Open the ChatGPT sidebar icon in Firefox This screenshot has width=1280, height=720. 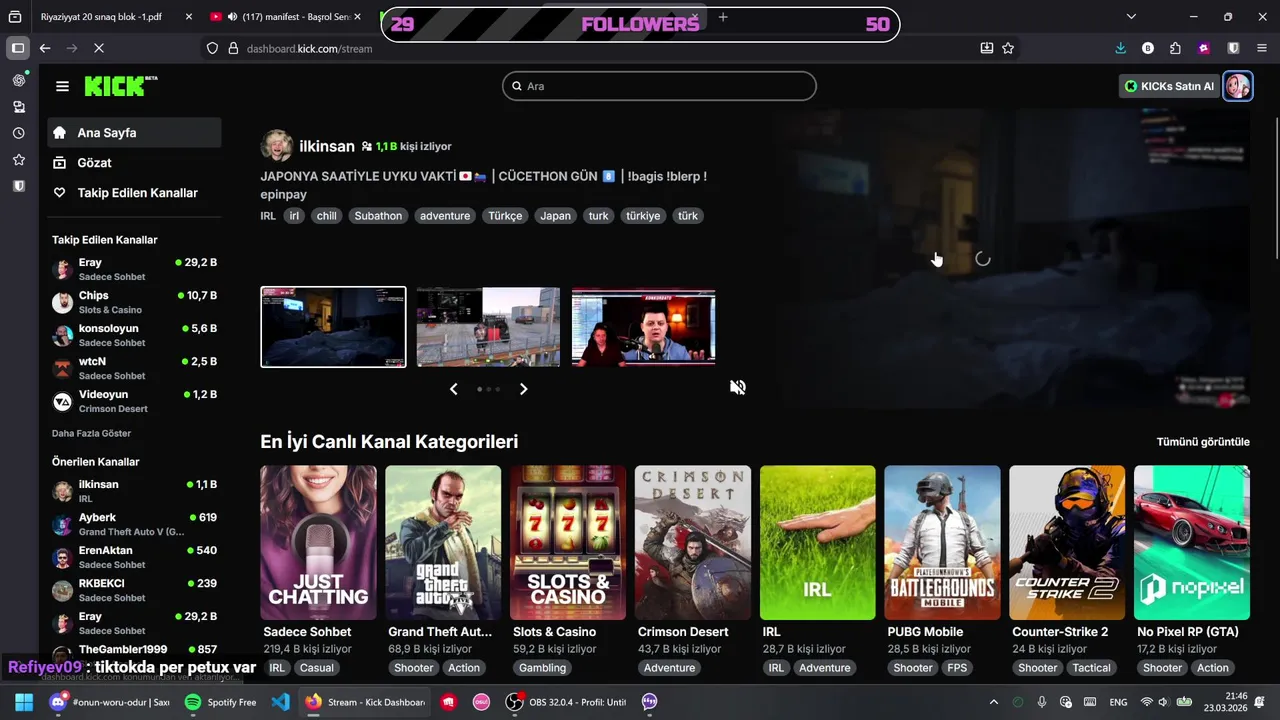[18, 80]
